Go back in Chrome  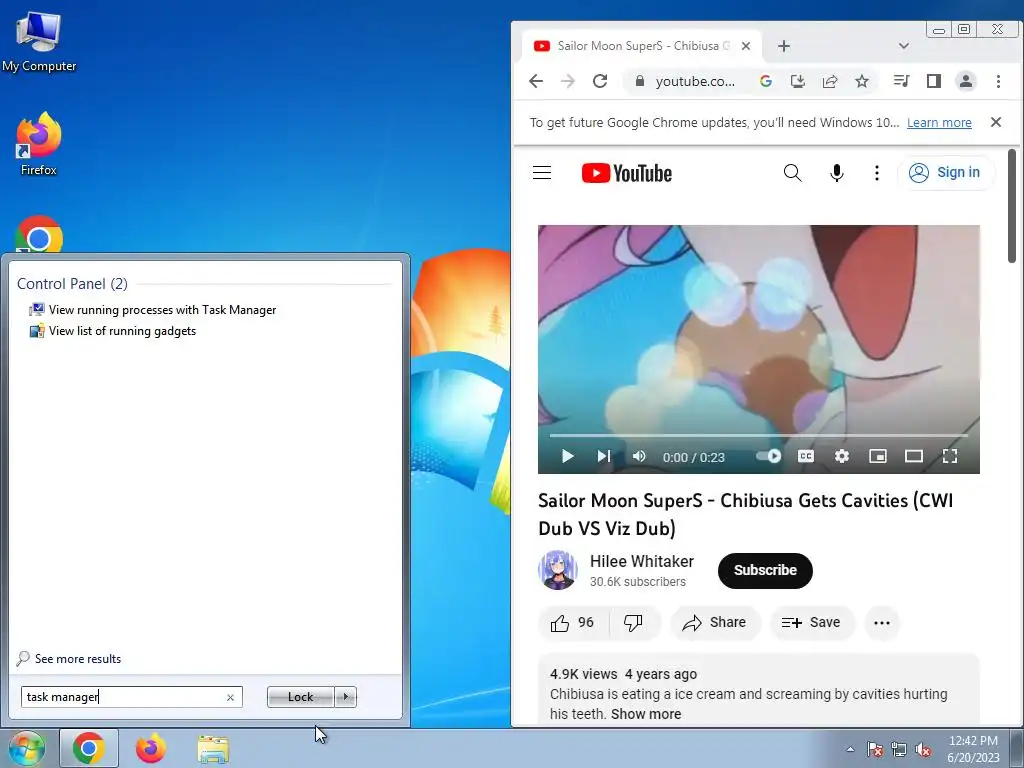(x=536, y=81)
